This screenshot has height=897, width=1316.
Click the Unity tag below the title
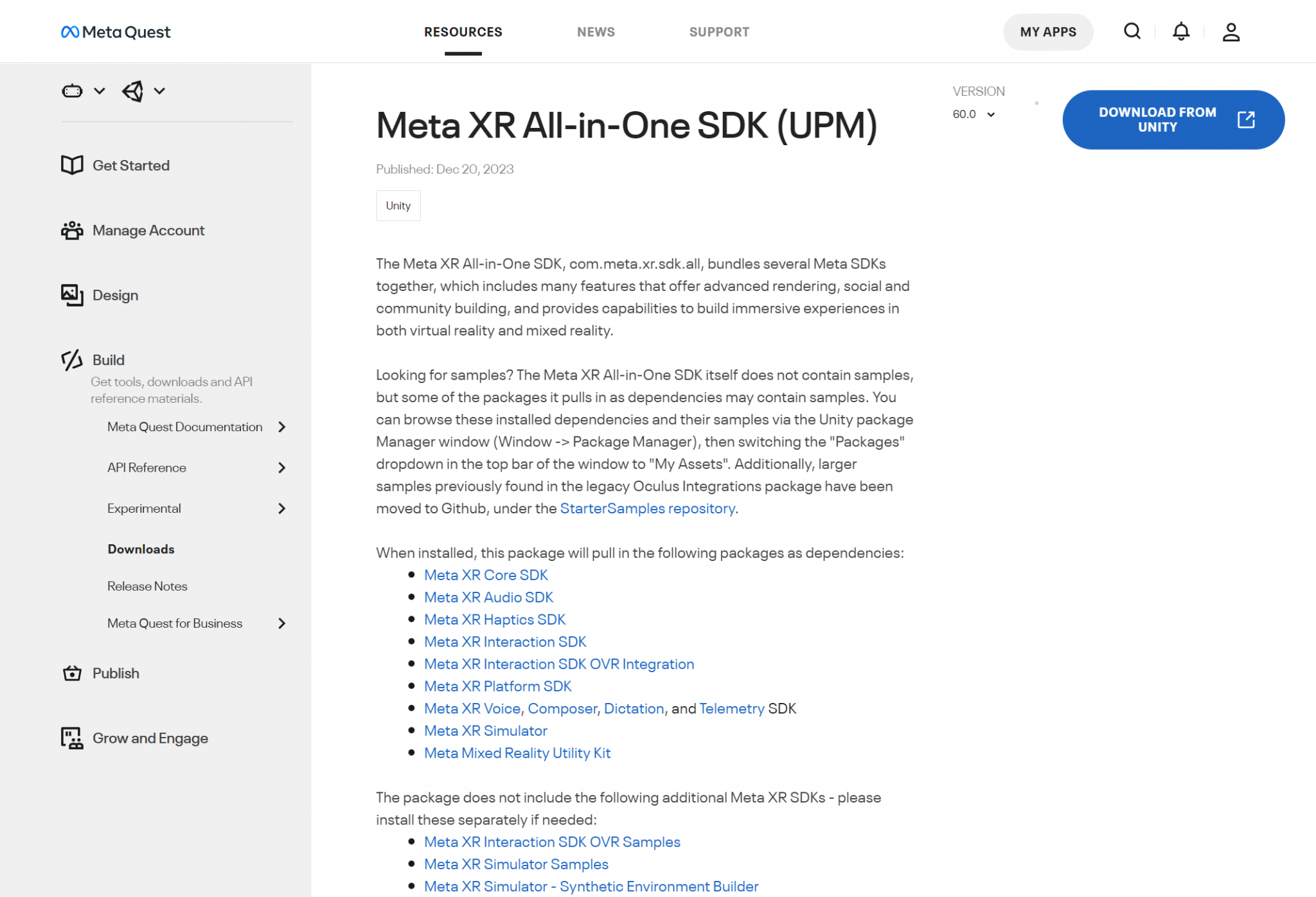398,205
